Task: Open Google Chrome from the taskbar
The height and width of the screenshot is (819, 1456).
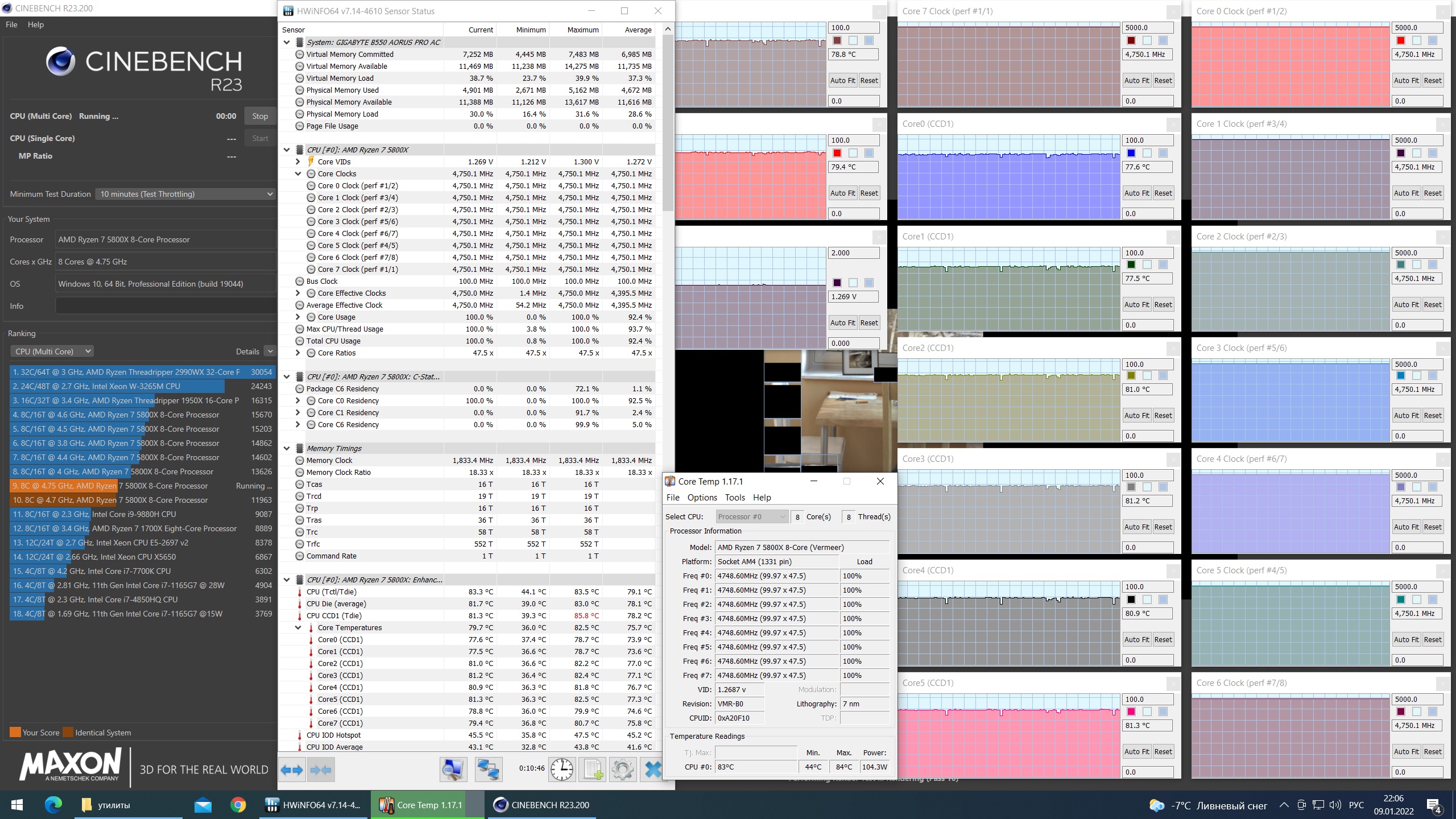Action: 238,805
